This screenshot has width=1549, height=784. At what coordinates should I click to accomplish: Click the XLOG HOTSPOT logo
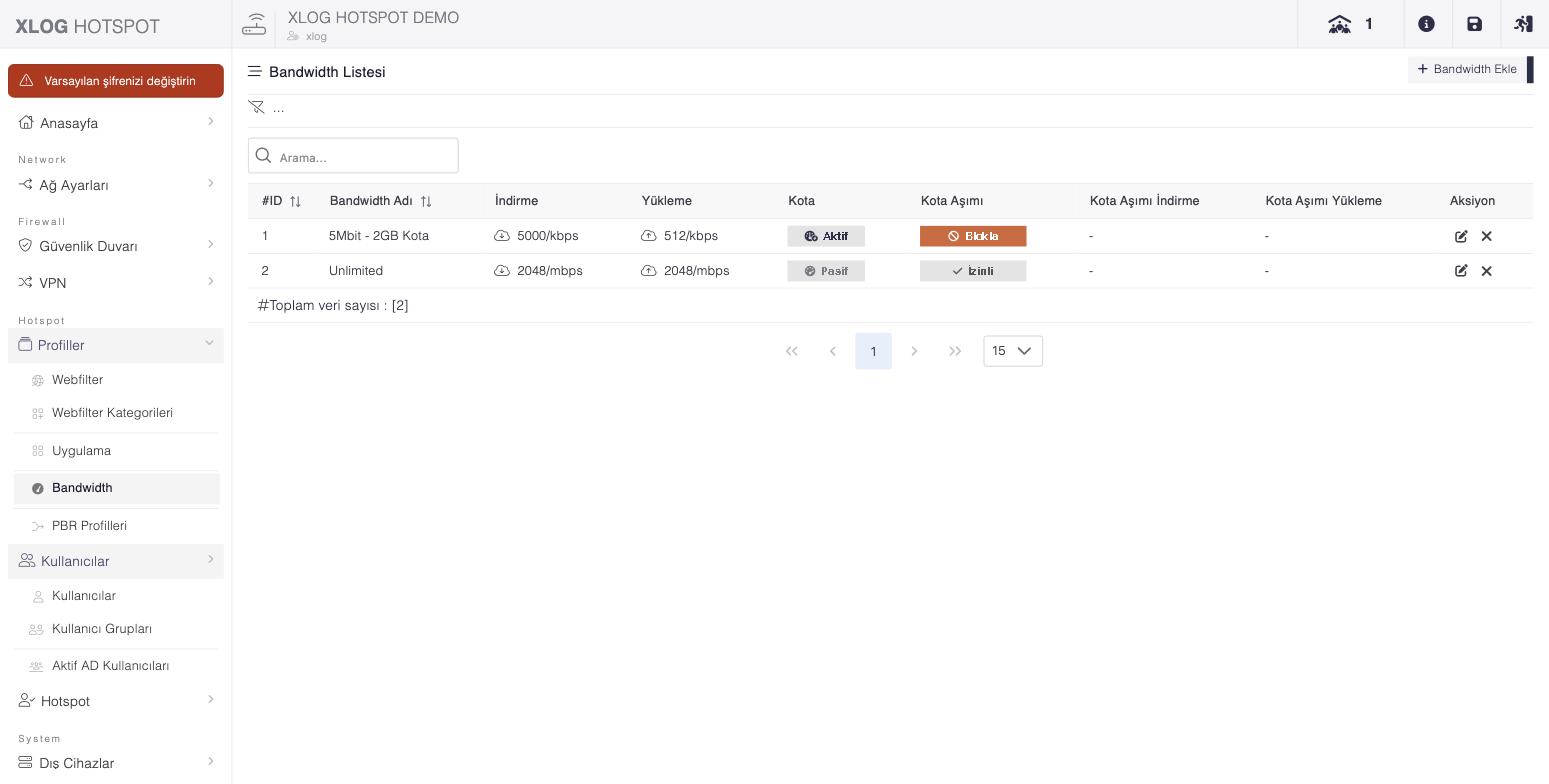pos(88,26)
